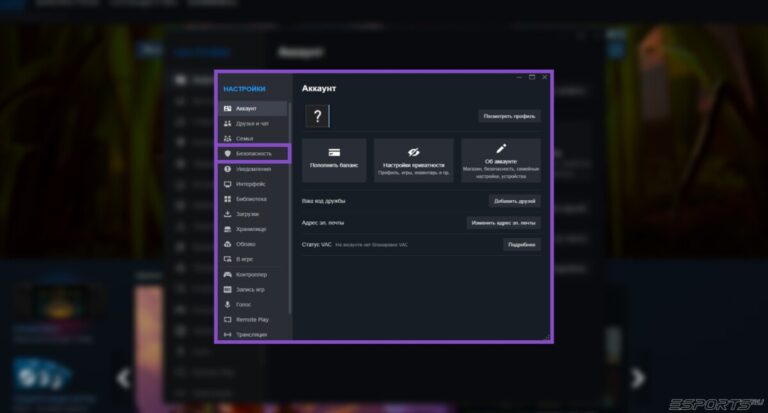Open Друзья и чат settings section
The image size is (768, 413).
(252, 123)
